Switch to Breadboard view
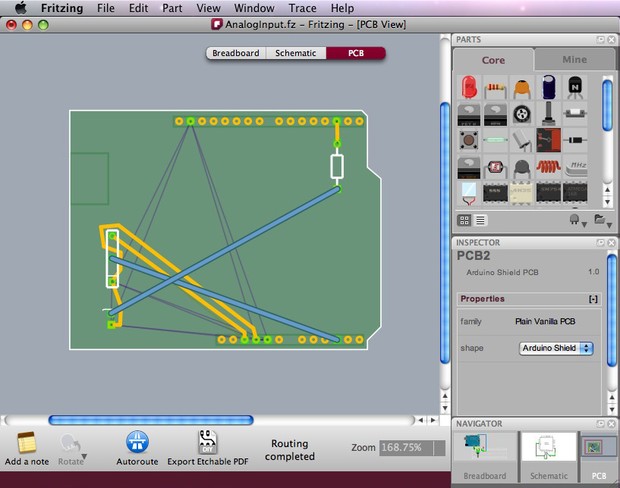 (236, 53)
